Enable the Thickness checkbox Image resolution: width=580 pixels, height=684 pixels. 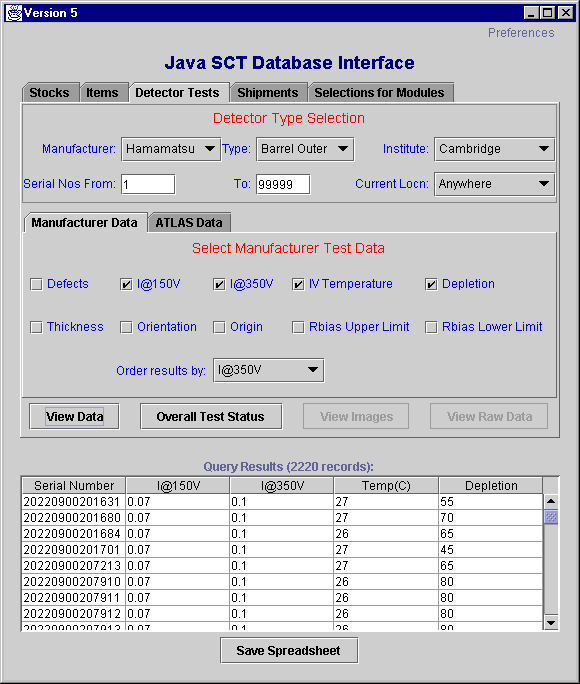36,327
